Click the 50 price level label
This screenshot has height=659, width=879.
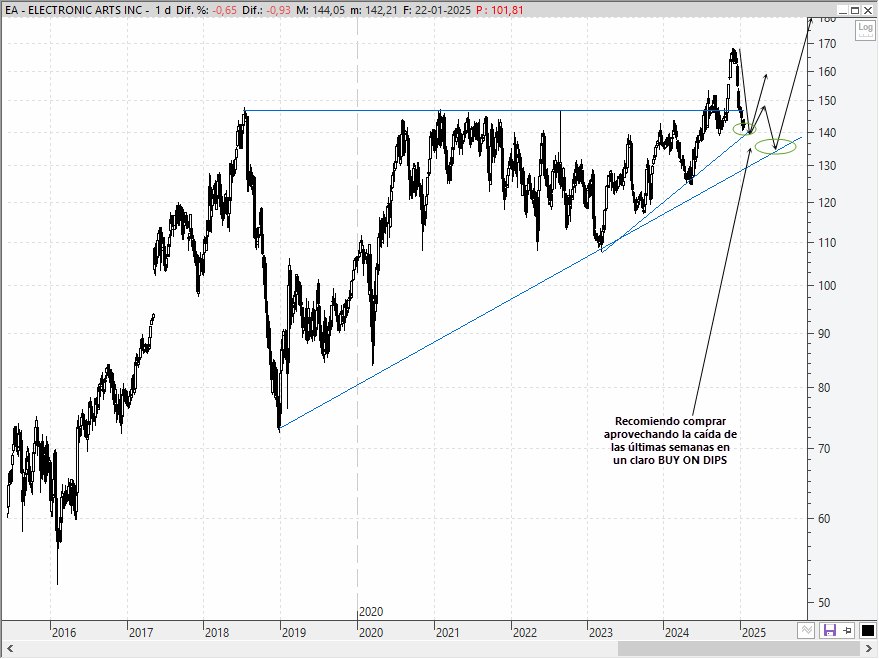coord(824,603)
